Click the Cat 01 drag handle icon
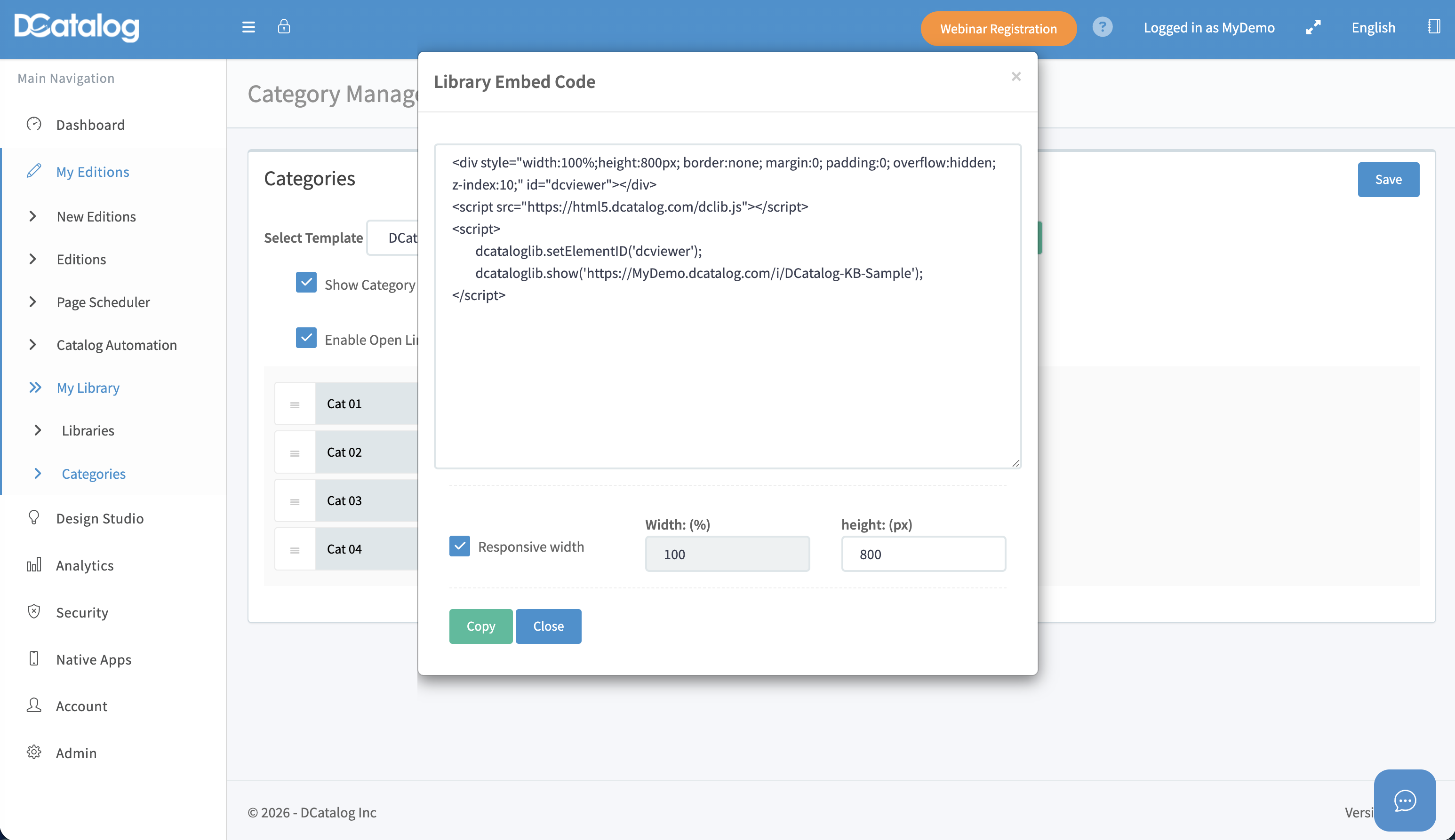The height and width of the screenshot is (840, 1455). pos(295,404)
